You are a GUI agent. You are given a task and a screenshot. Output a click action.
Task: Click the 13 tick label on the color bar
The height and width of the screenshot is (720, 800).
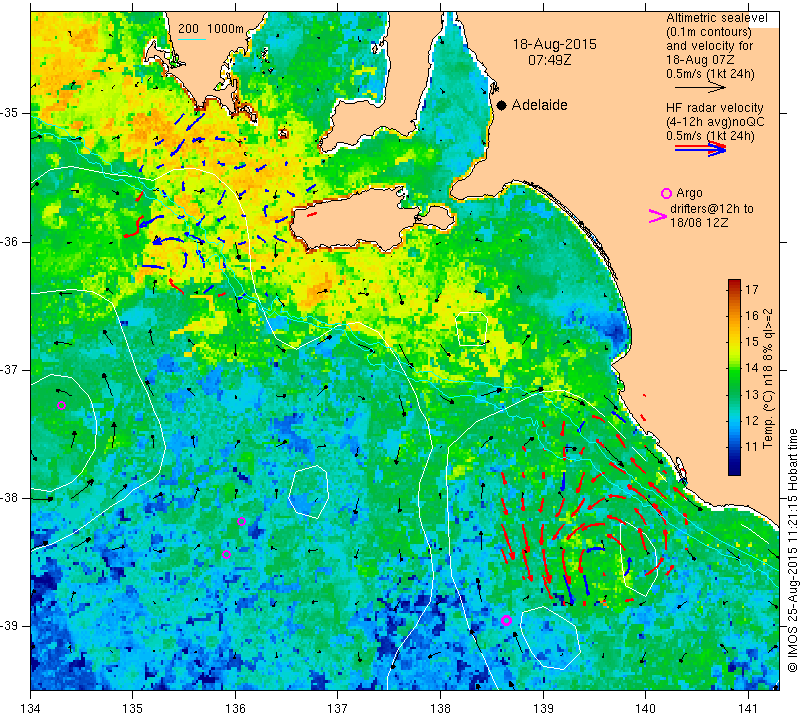point(752,394)
